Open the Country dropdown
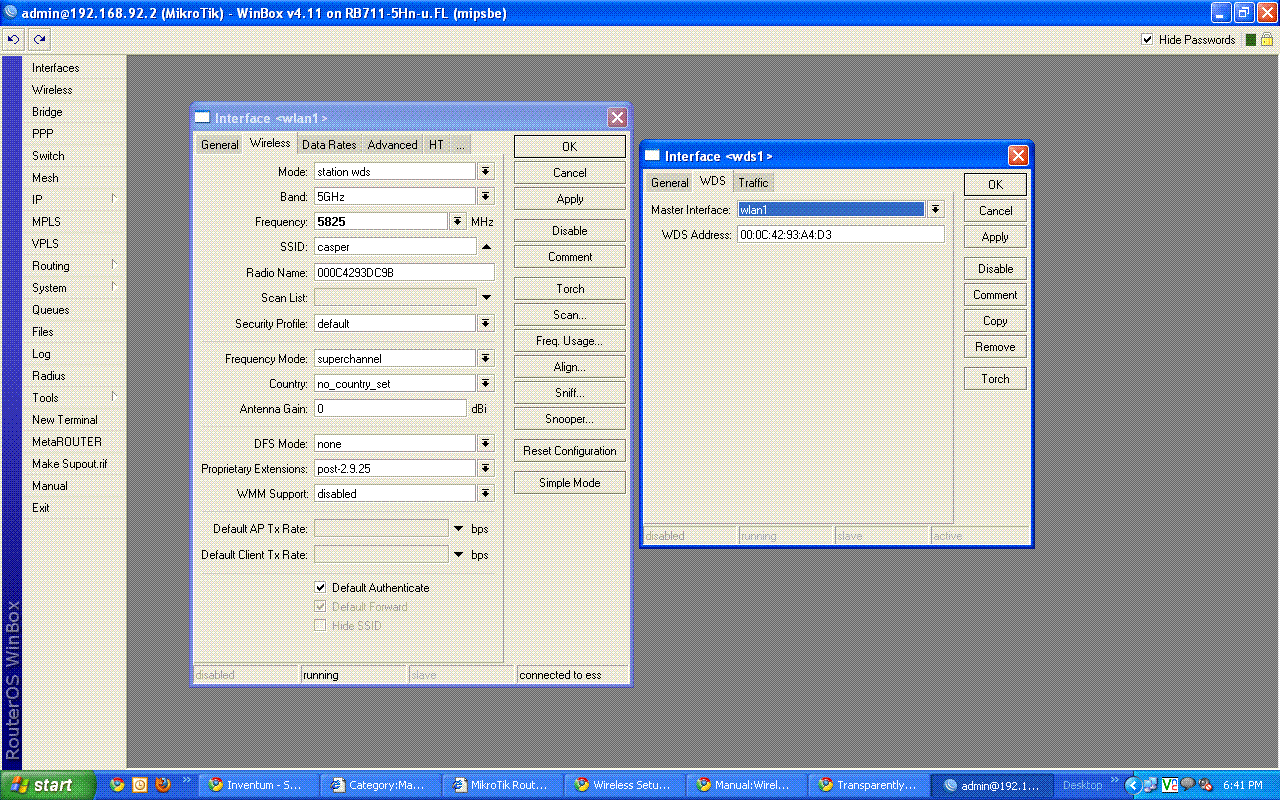Image resolution: width=1280 pixels, height=800 pixels. 486,384
